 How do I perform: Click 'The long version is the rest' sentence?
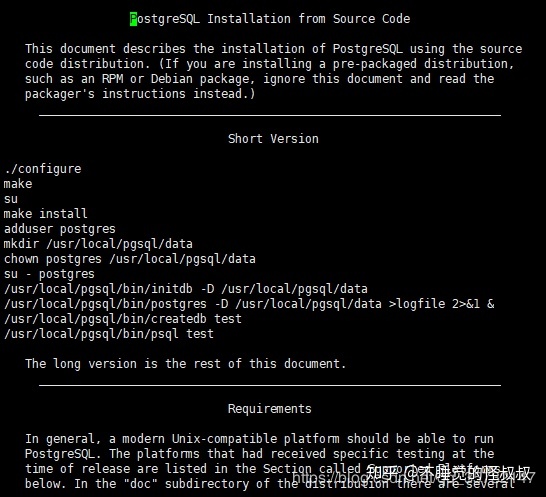186,364
